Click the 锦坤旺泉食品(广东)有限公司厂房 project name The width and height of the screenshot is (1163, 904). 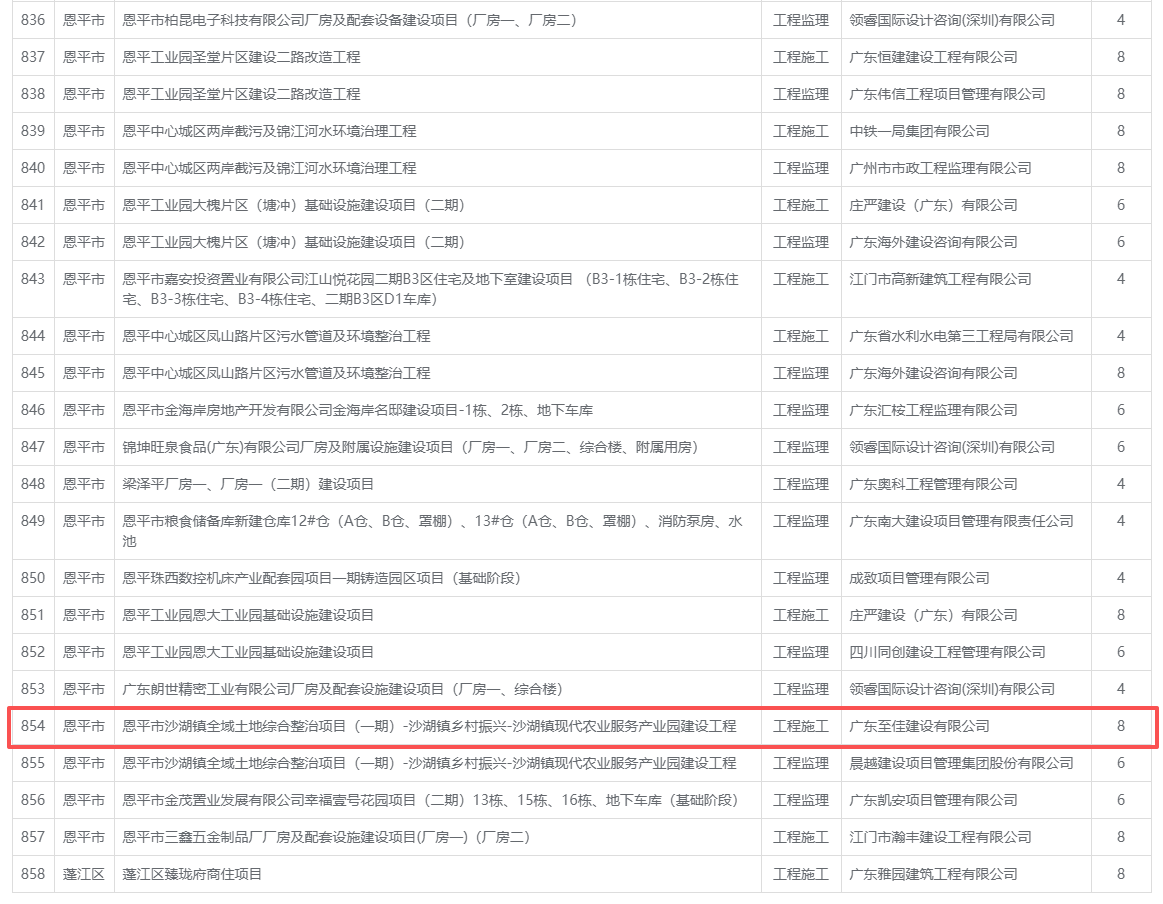tap(410, 448)
